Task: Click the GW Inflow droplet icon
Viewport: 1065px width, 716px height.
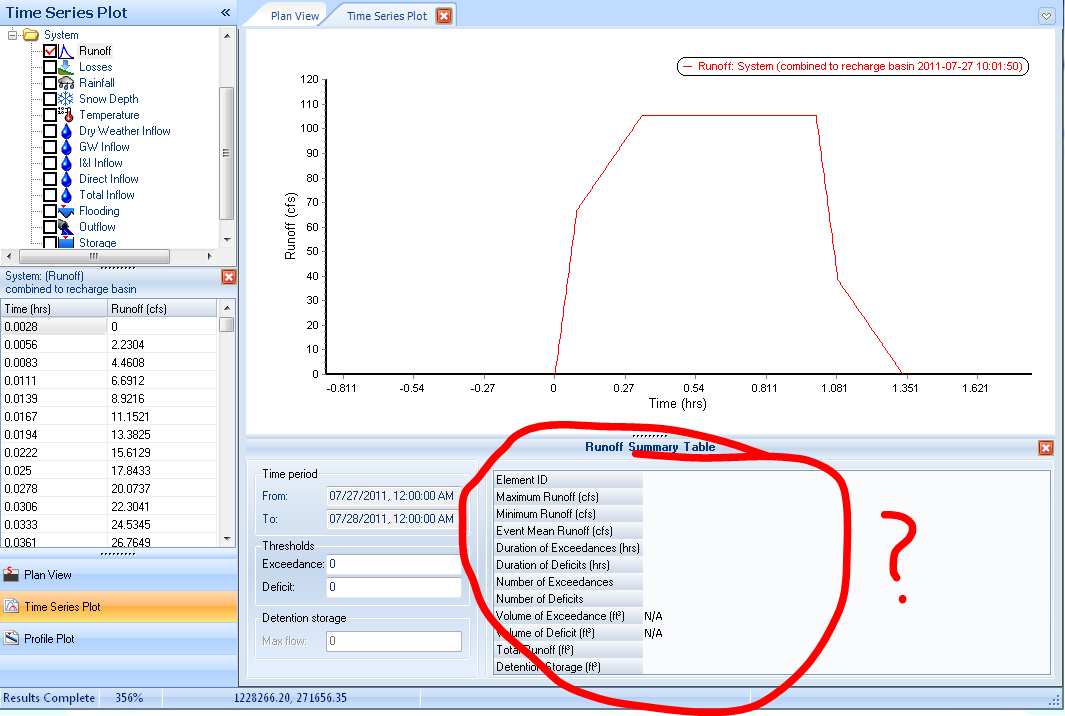Action: [66, 147]
